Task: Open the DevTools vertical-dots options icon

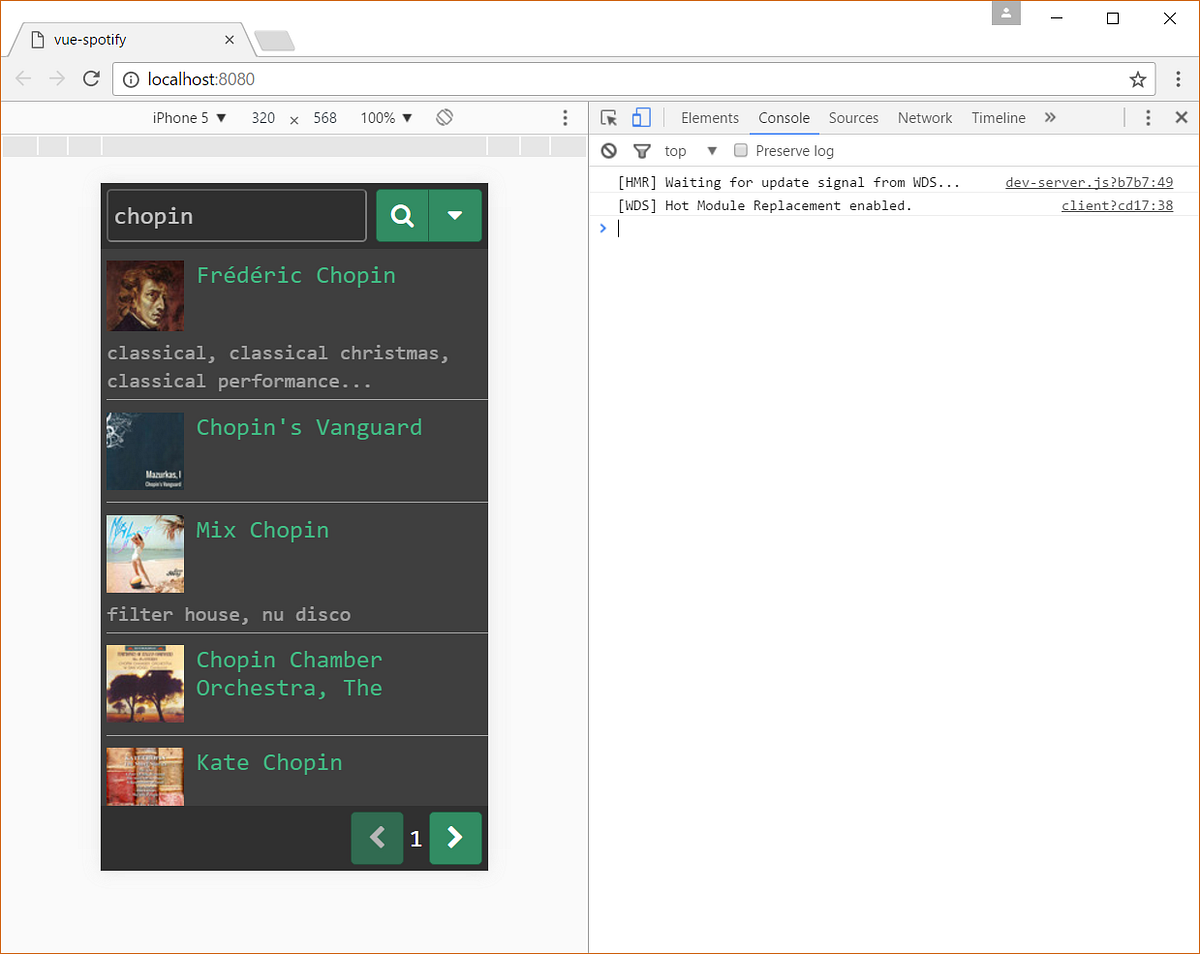Action: pos(1147,117)
